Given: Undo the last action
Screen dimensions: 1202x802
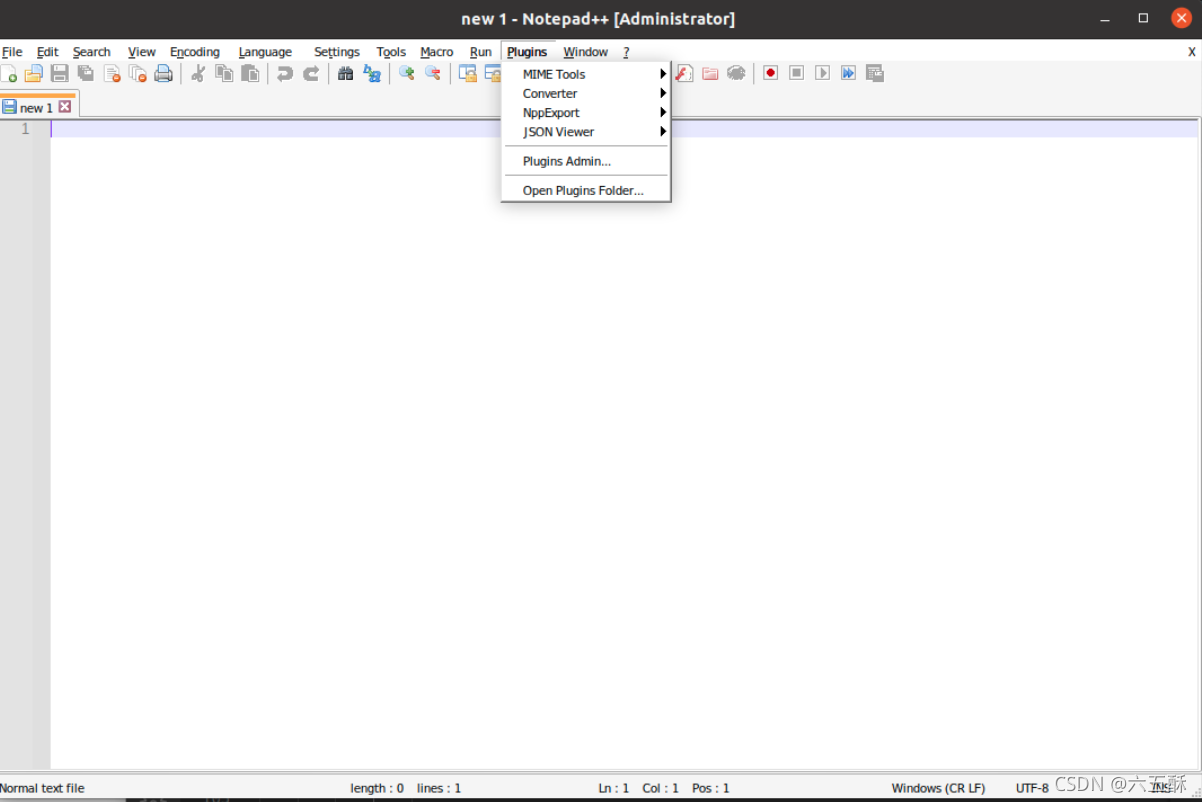Looking at the screenshot, I should click(x=285, y=73).
